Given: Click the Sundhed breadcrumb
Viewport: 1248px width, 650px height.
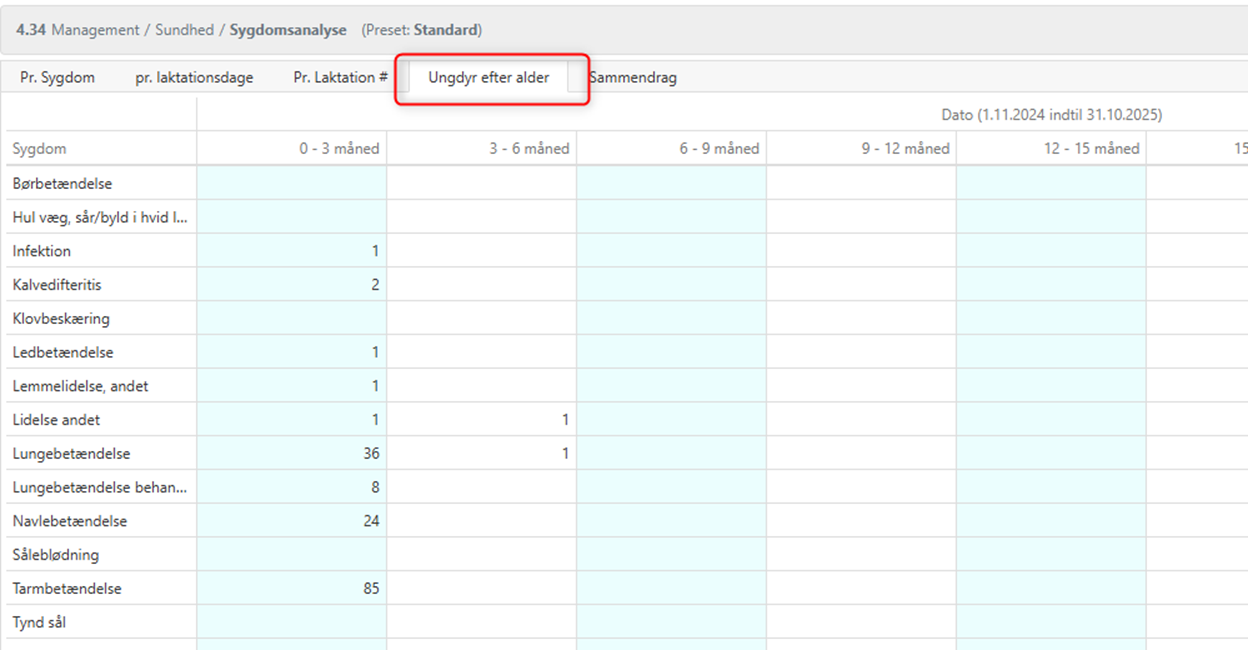Looking at the screenshot, I should (x=185, y=30).
